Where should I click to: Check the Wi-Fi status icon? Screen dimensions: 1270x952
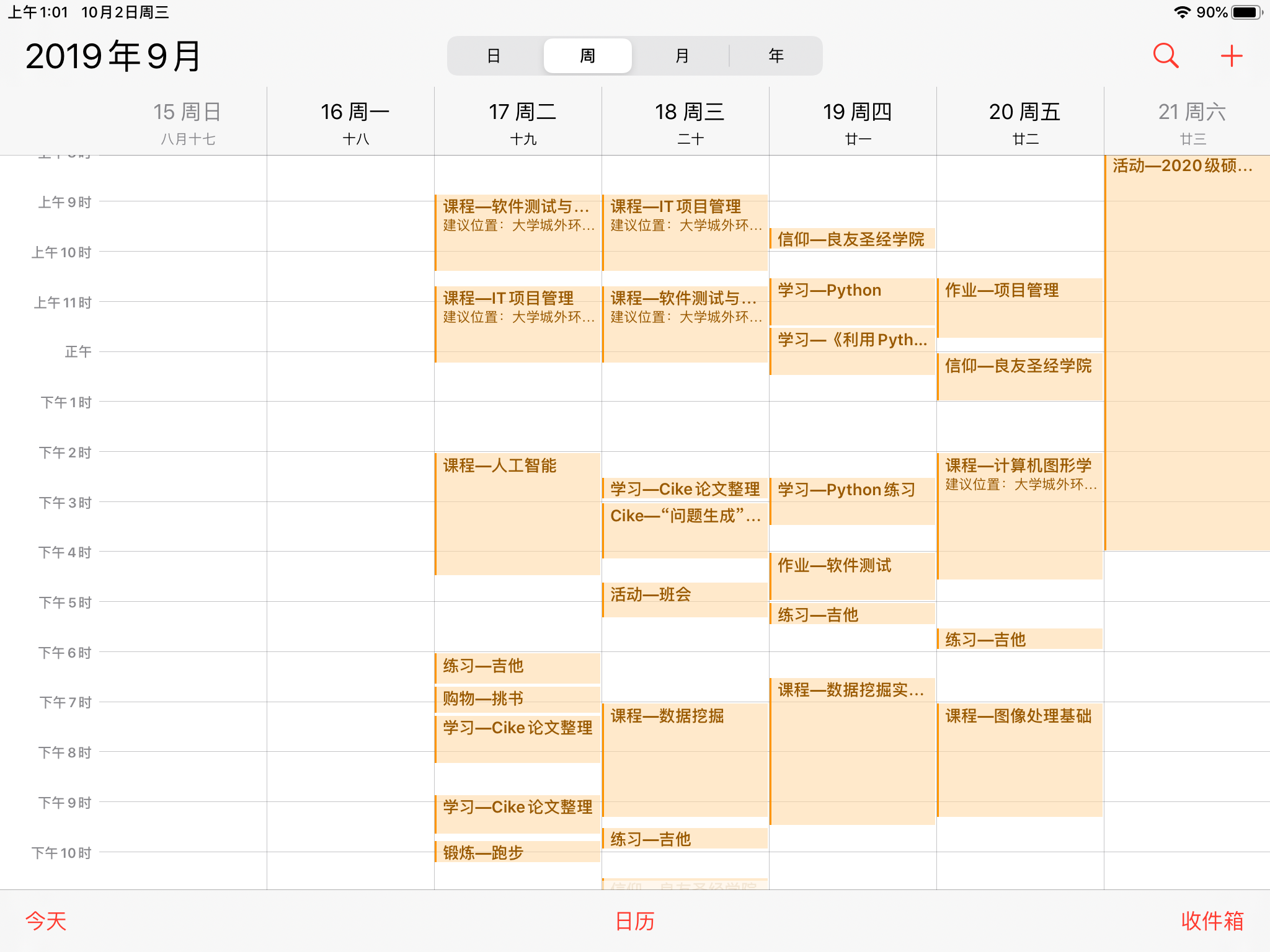[x=1182, y=12]
